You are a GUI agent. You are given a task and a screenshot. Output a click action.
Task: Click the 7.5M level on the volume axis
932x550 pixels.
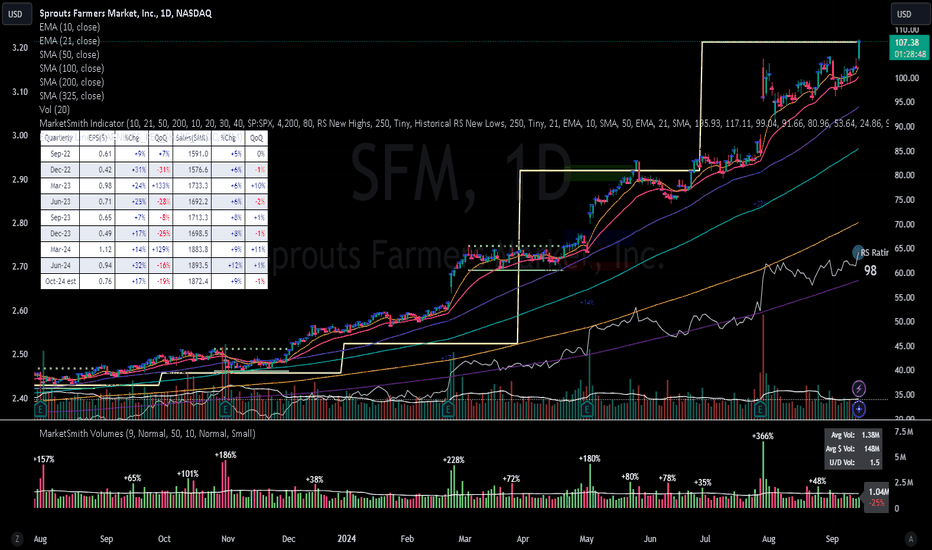click(x=903, y=432)
